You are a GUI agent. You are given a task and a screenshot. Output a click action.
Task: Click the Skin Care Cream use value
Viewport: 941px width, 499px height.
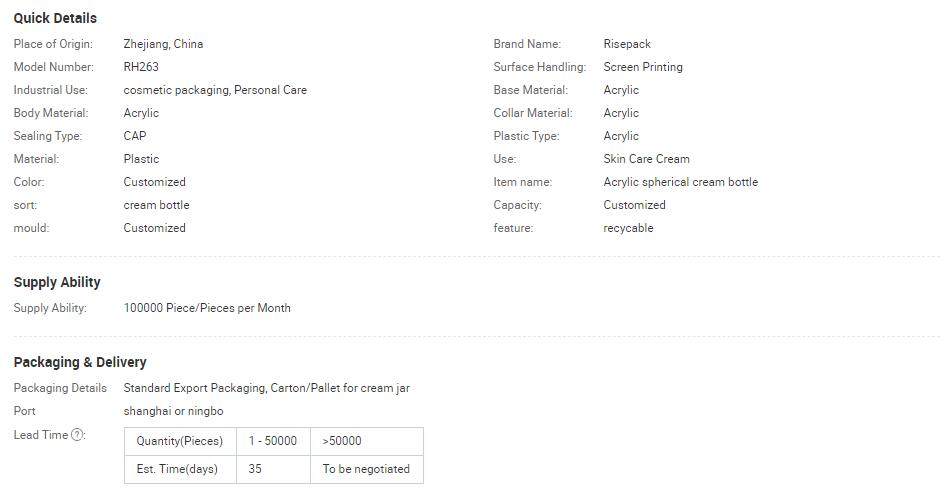tap(646, 159)
